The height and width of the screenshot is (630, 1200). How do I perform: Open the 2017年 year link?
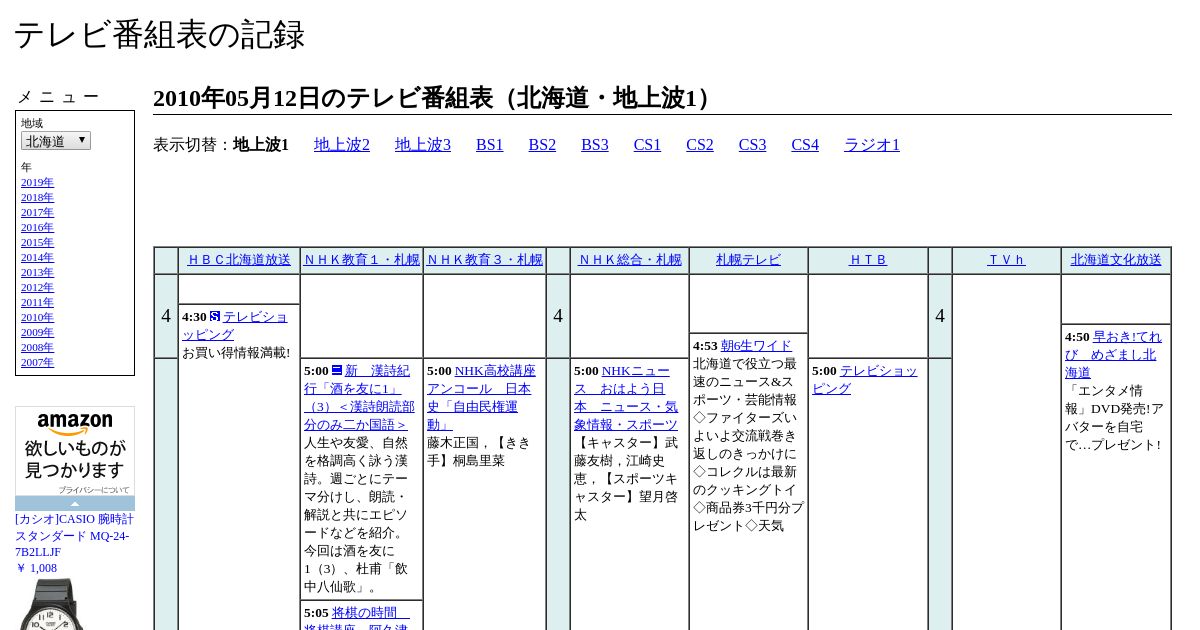click(37, 212)
